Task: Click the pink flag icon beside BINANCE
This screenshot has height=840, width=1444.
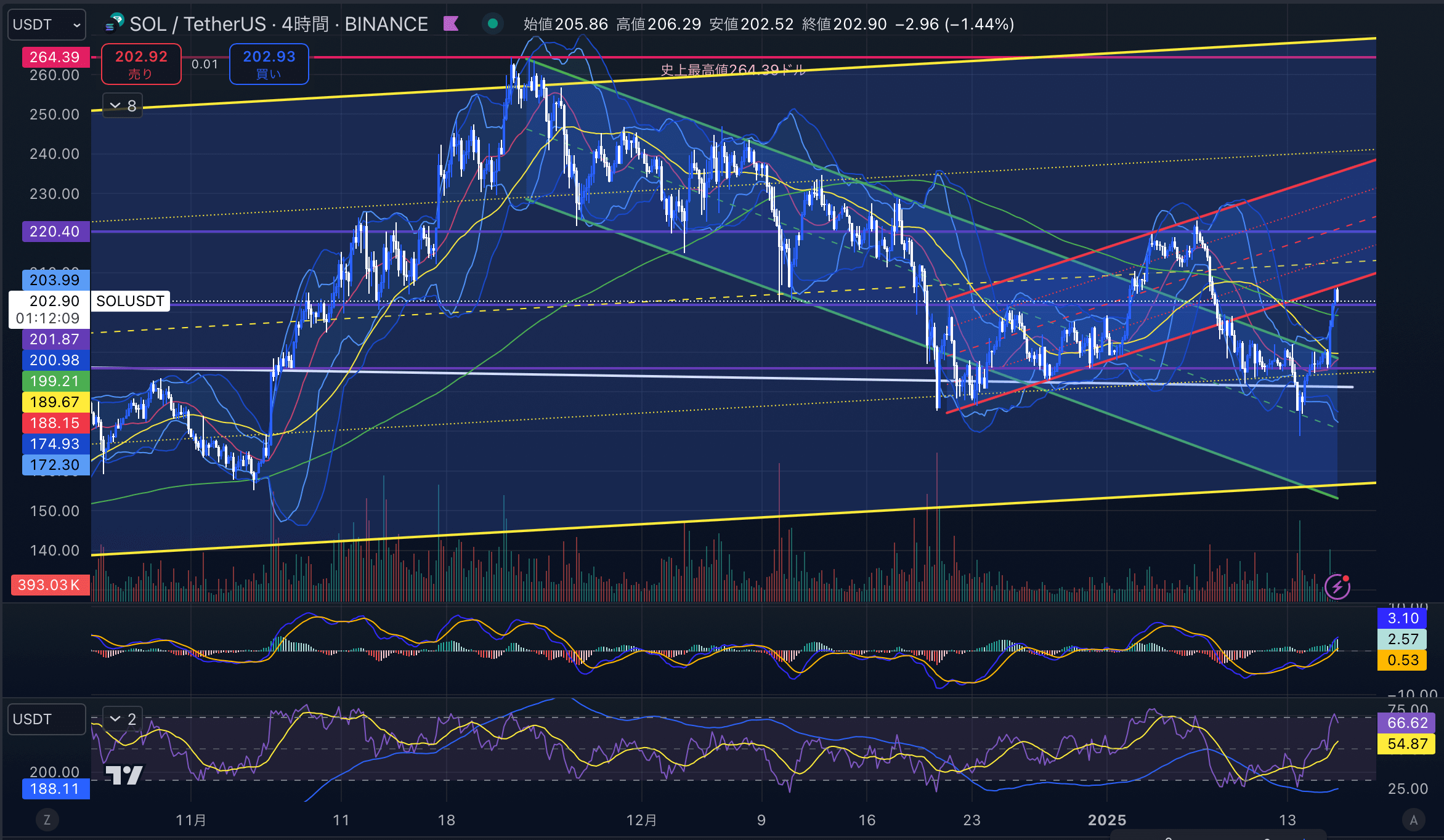Action: 452,24
